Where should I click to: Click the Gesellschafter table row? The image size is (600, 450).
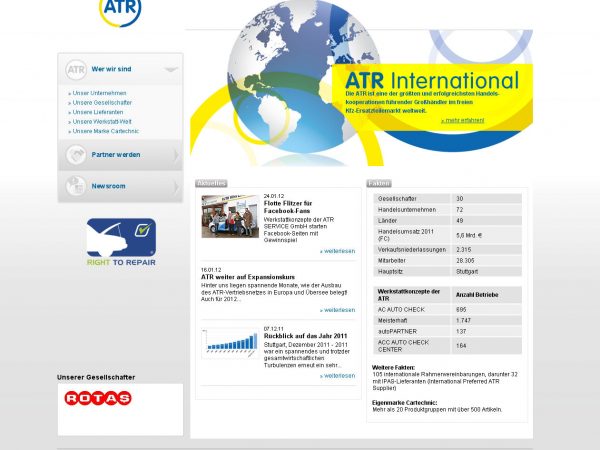pos(447,199)
